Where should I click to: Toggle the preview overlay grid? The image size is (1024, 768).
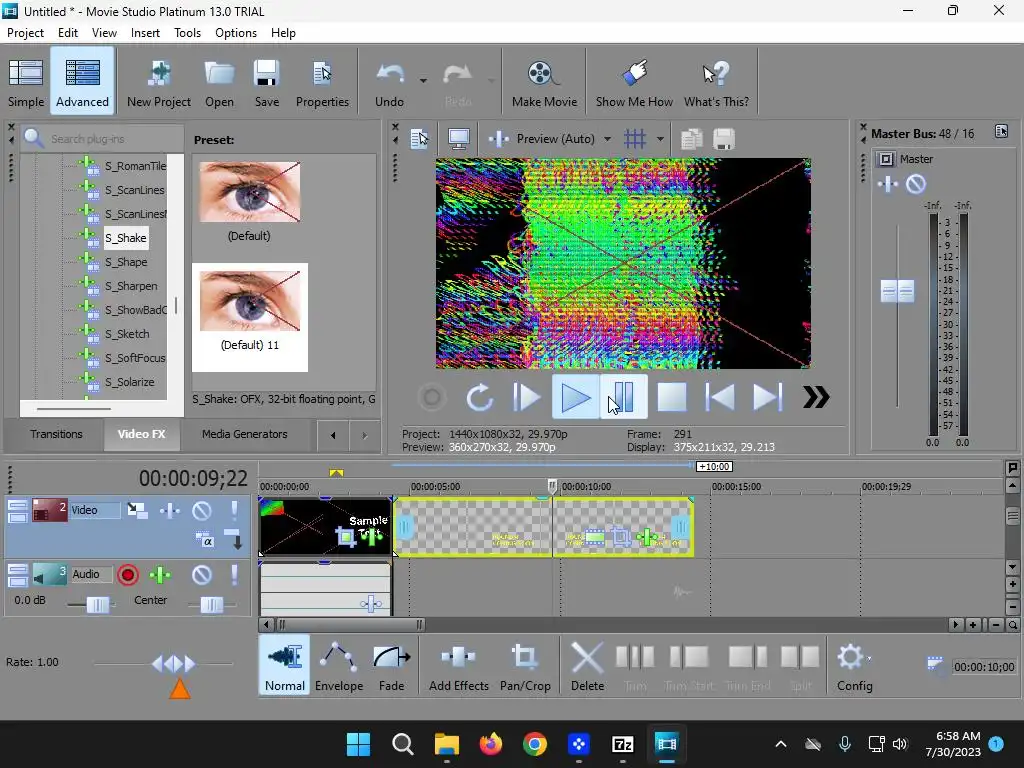coord(635,139)
